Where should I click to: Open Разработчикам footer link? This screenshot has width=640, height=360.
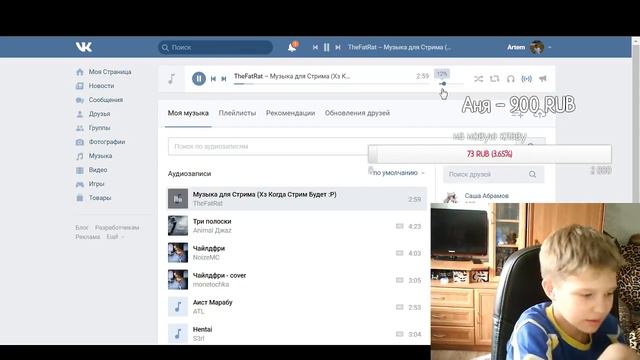117,228
